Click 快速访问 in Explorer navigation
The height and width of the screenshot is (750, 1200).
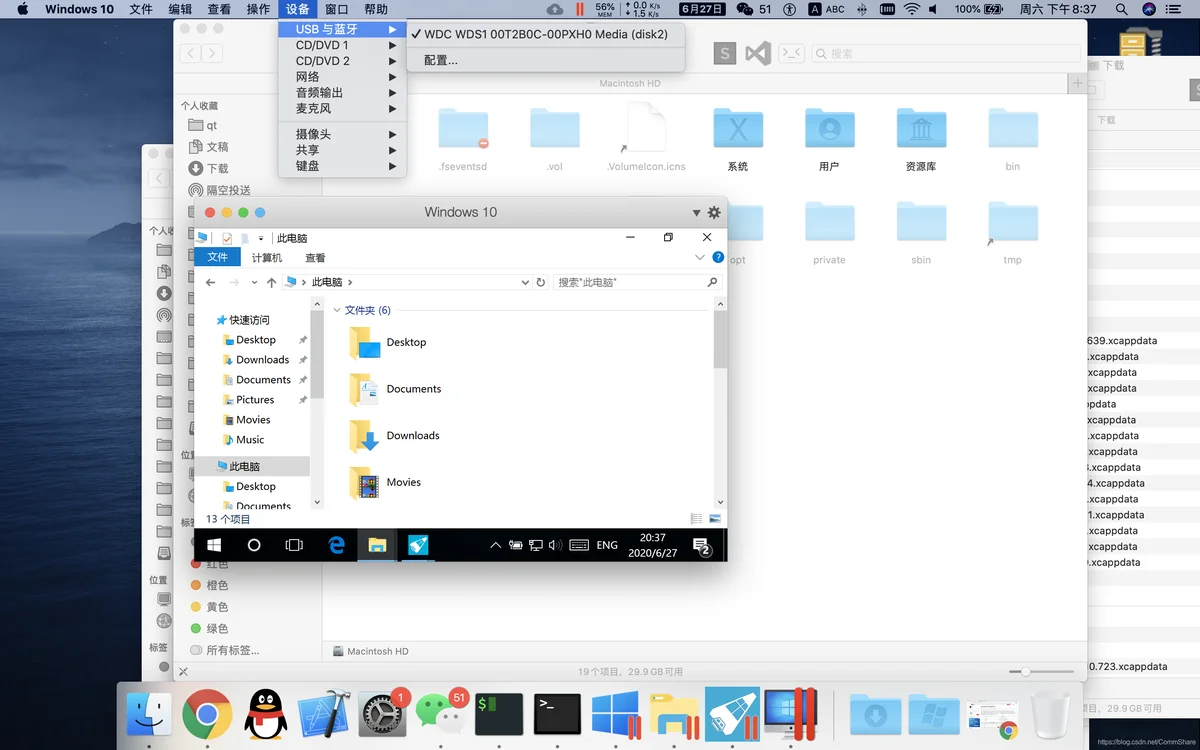click(250, 320)
